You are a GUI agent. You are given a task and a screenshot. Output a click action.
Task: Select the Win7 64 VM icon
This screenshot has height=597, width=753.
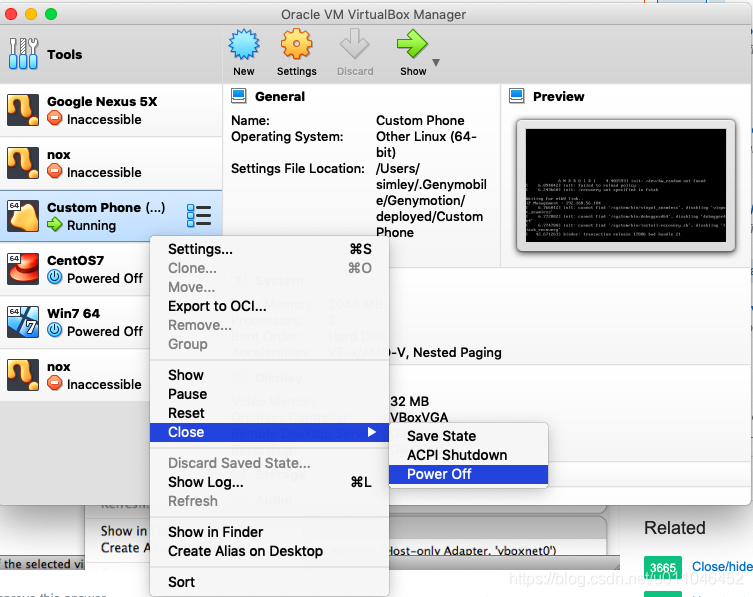[23, 321]
